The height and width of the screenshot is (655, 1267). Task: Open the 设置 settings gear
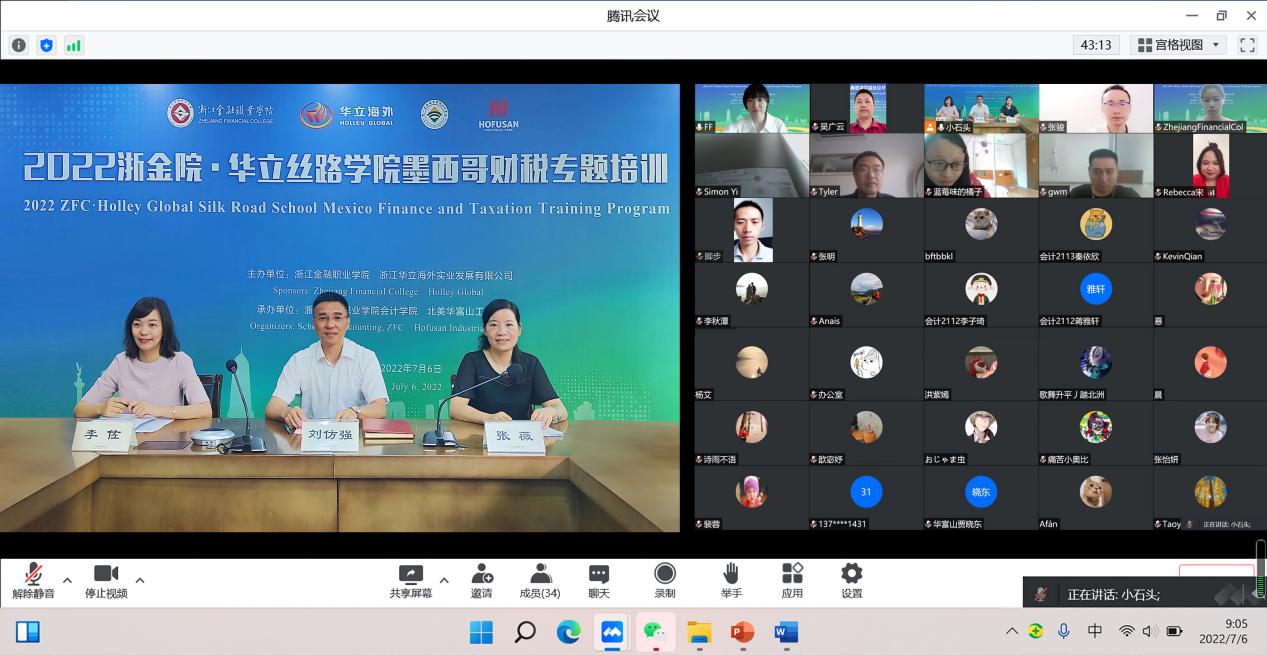tap(851, 580)
